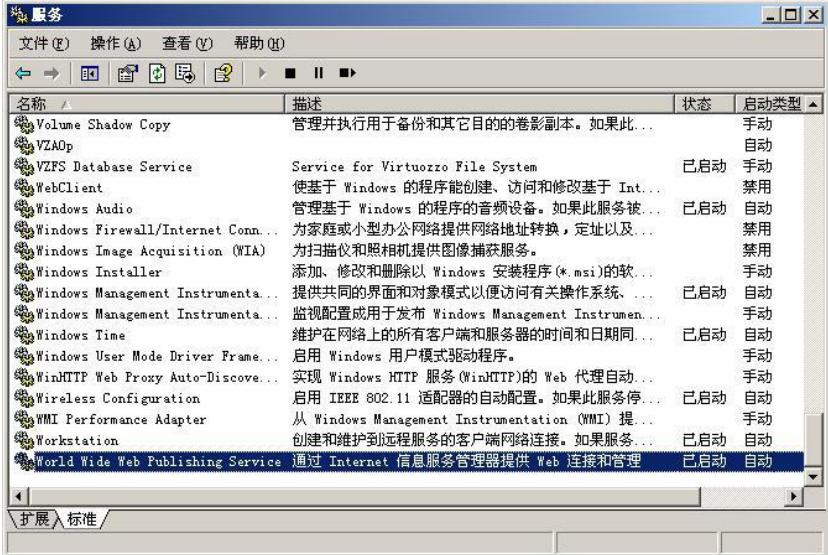Click the gear icon beside WebClient
This screenshot has width=828, height=555.
[24, 187]
